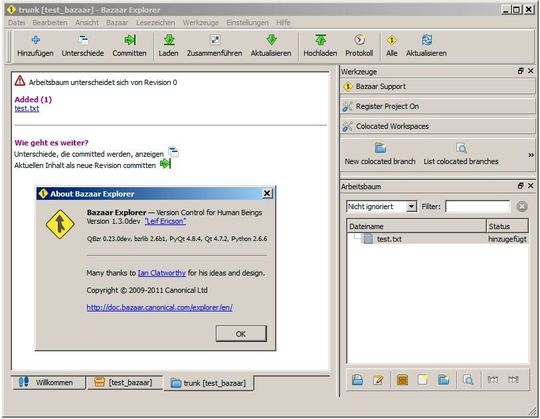The height and width of the screenshot is (419, 540).
Task: Sort by the Status column header
Action: coord(507,226)
